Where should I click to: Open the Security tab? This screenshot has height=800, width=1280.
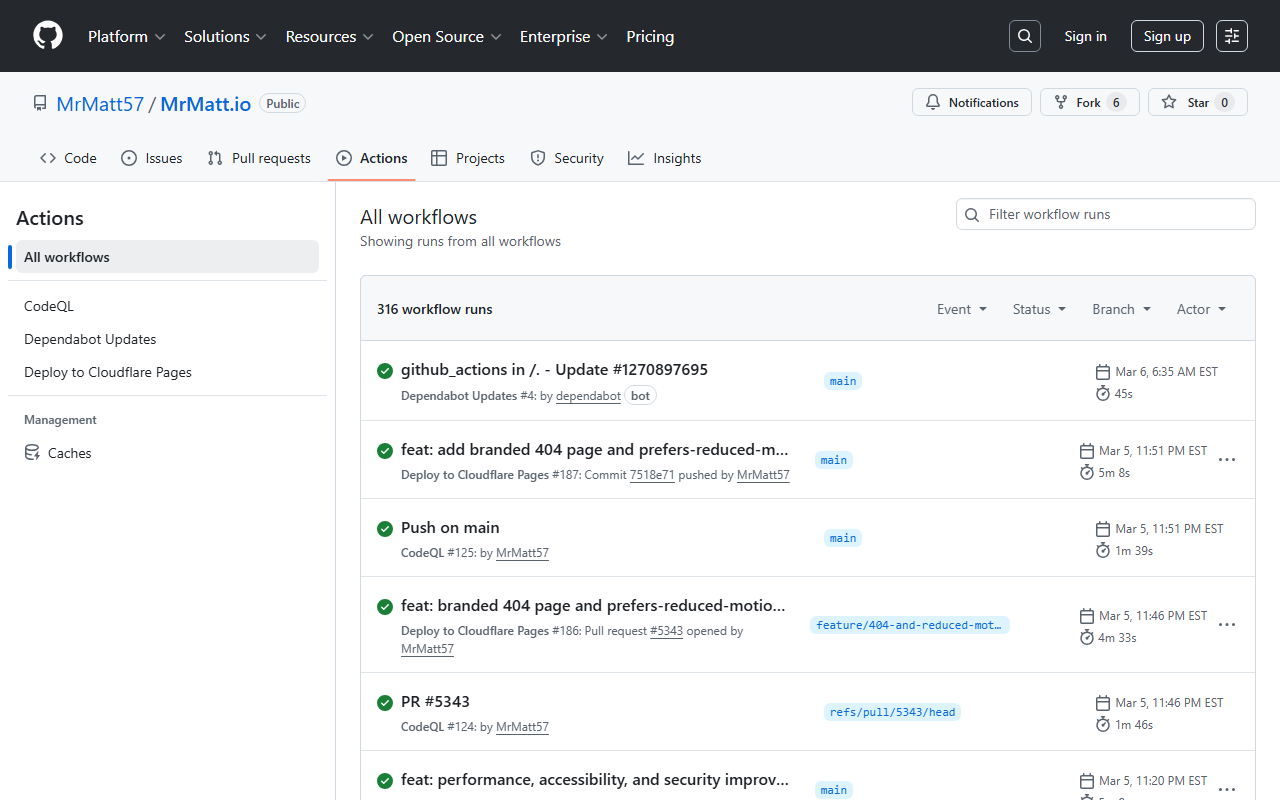567,158
